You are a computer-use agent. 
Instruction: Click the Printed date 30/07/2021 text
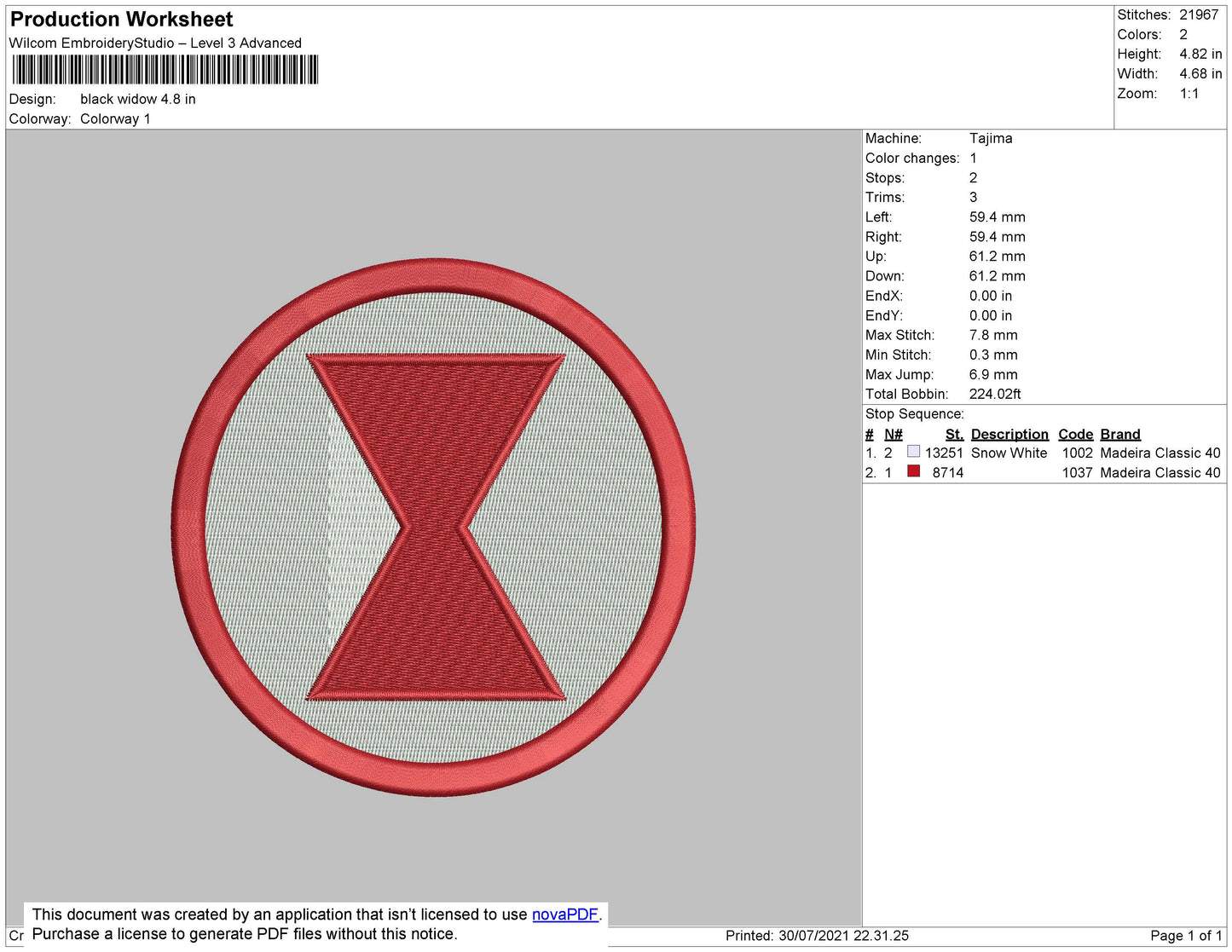pyautogui.click(x=817, y=935)
